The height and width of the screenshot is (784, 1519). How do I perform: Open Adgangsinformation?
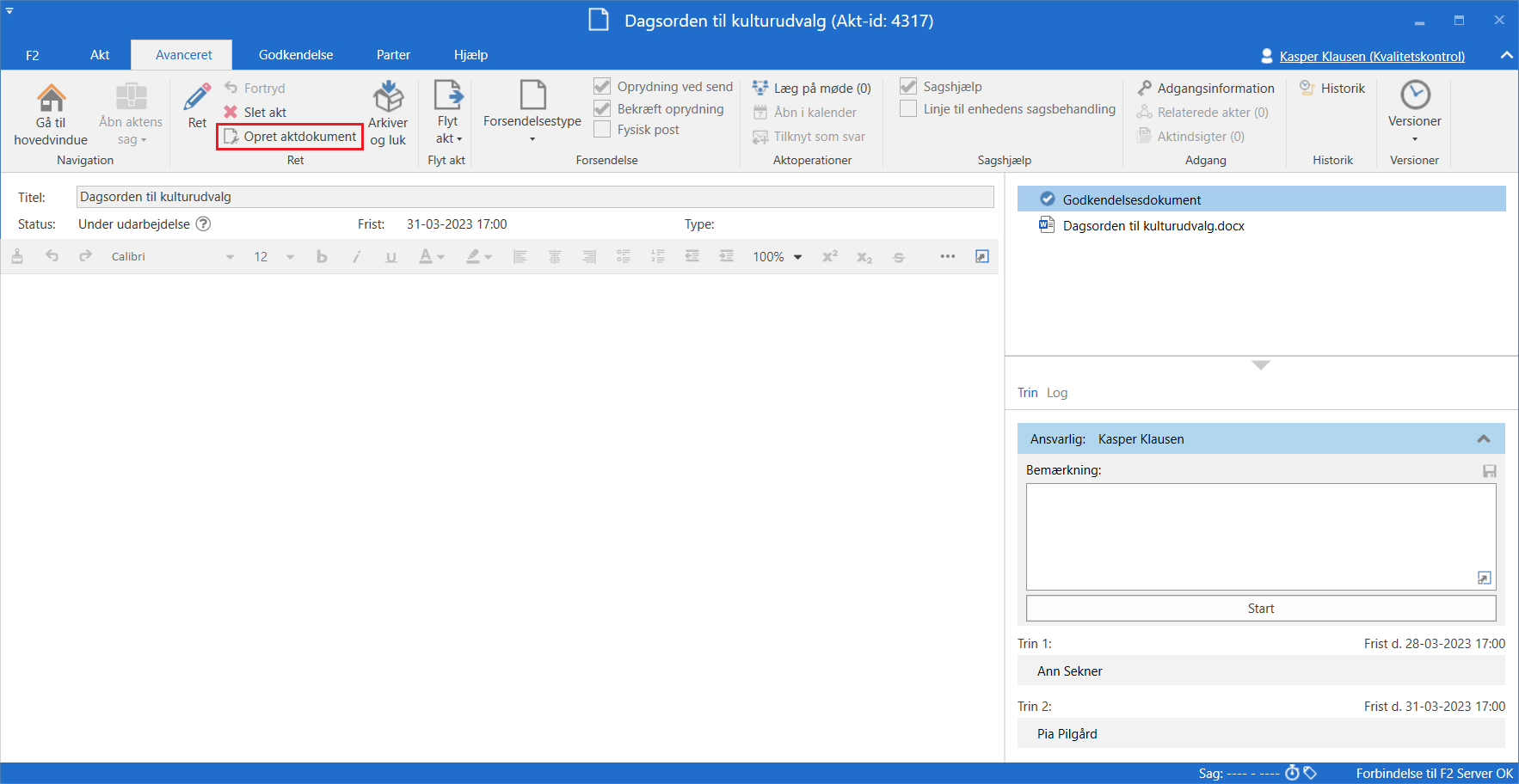pos(1206,88)
